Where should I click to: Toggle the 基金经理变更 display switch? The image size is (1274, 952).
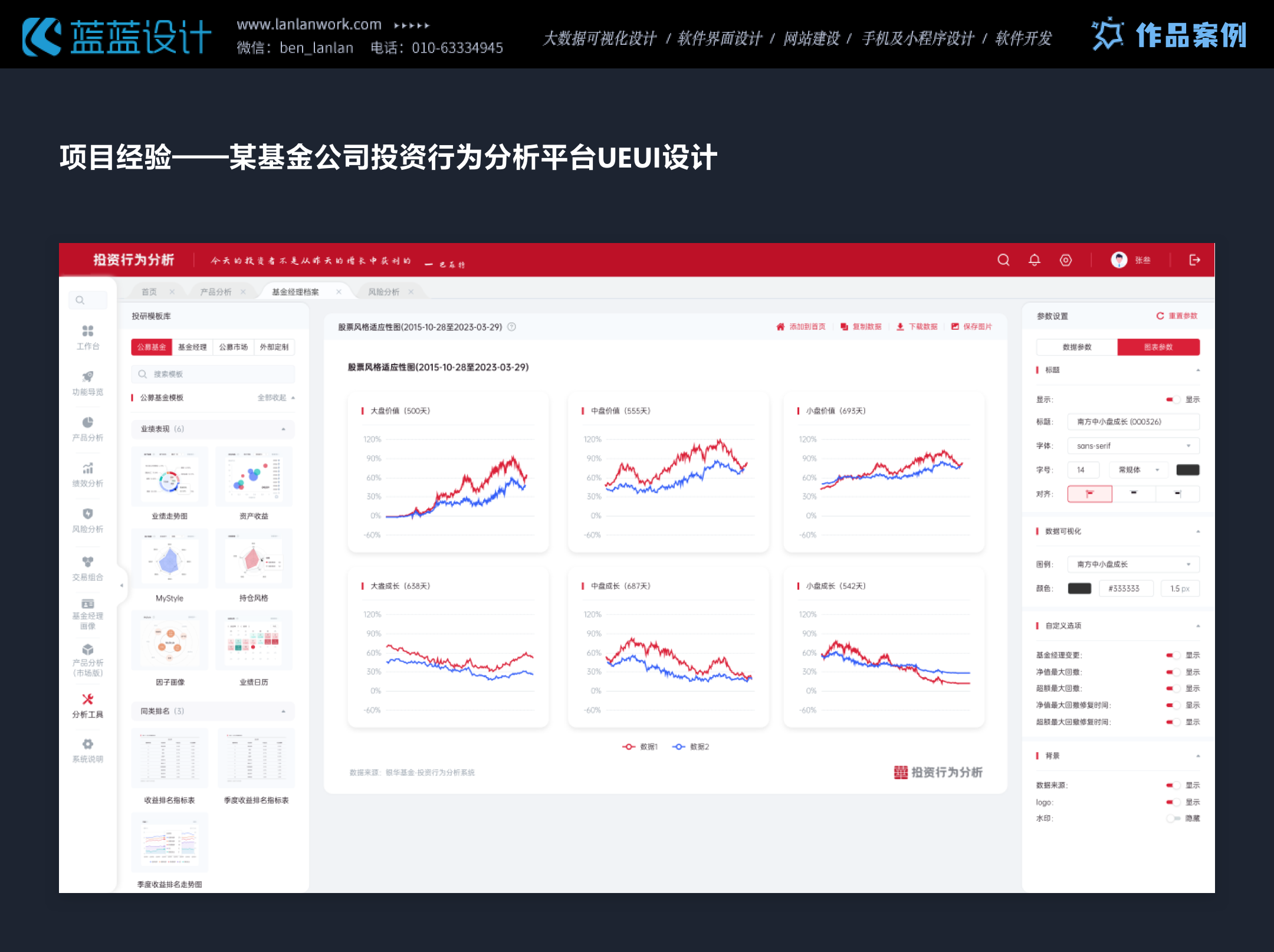pyautogui.click(x=1173, y=655)
